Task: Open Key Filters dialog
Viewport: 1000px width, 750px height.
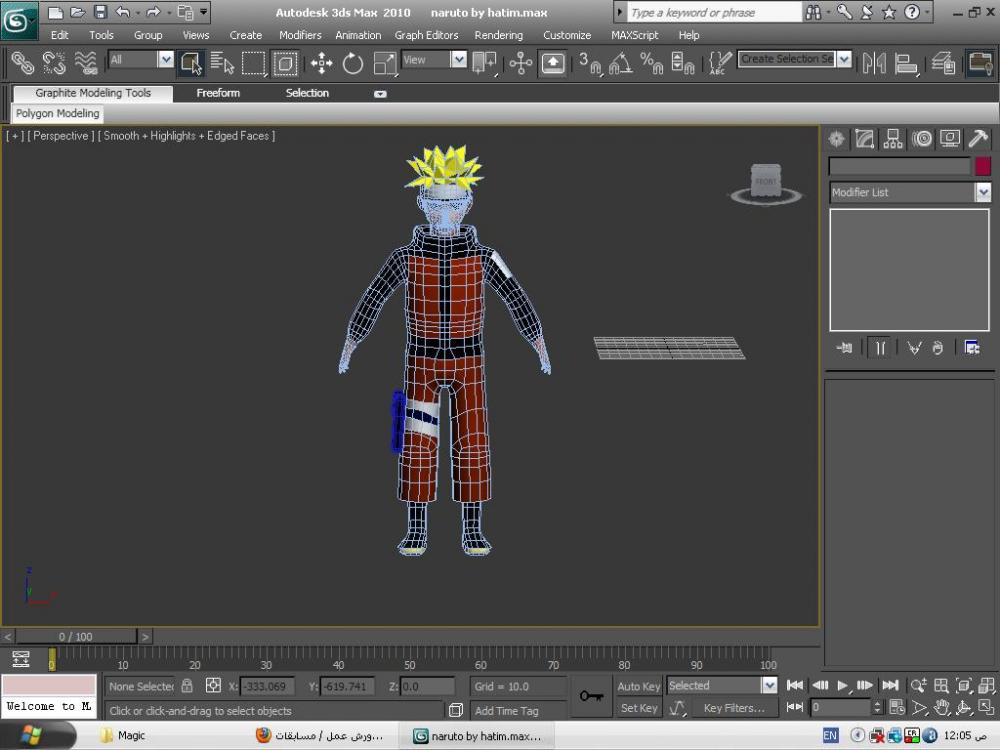Action: pos(734,708)
